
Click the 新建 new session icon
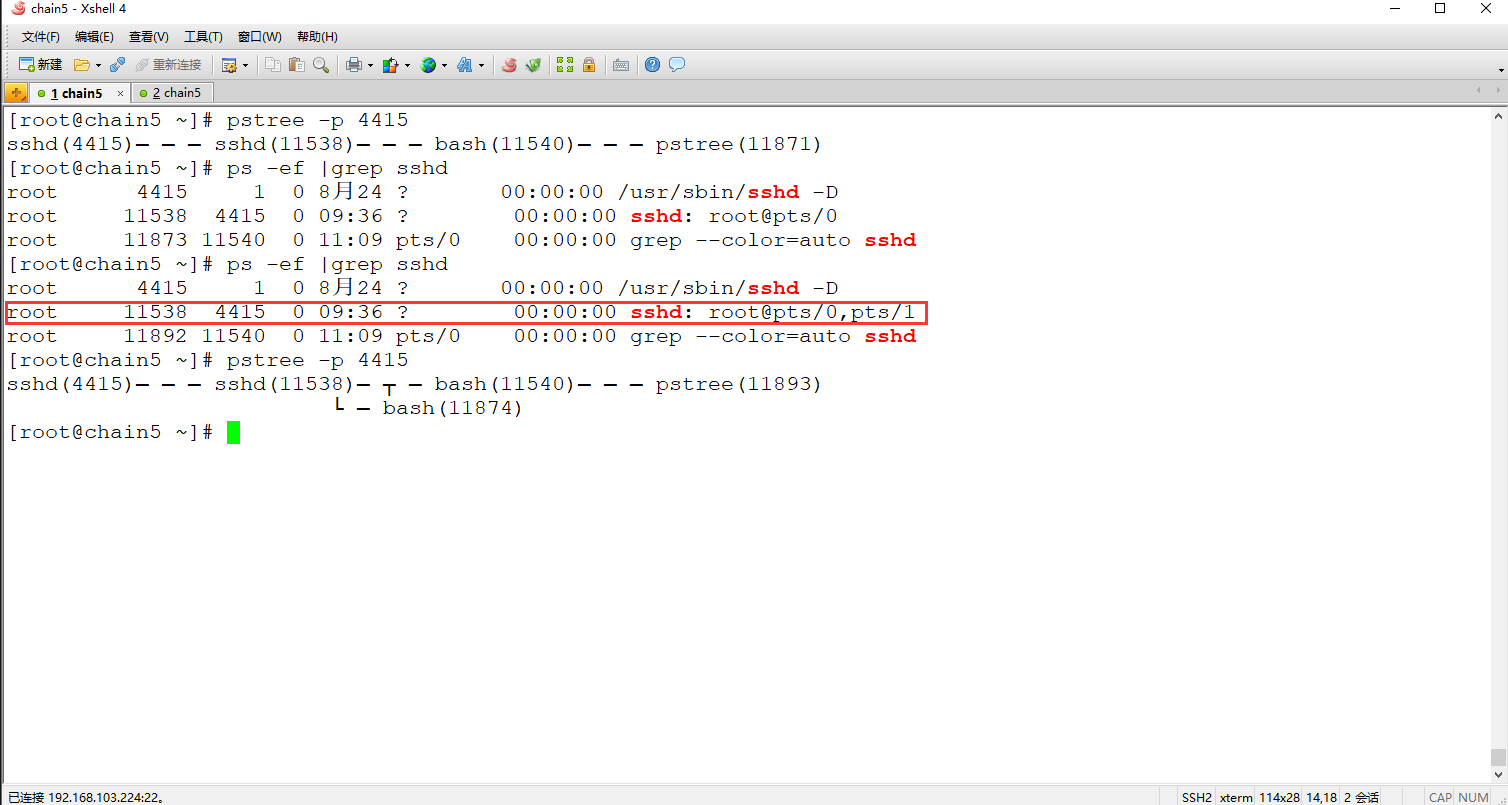pos(25,64)
